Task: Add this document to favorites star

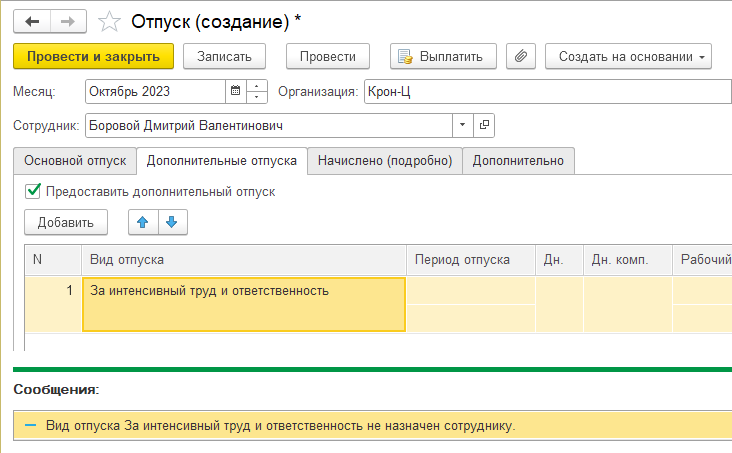Action: click(x=112, y=20)
